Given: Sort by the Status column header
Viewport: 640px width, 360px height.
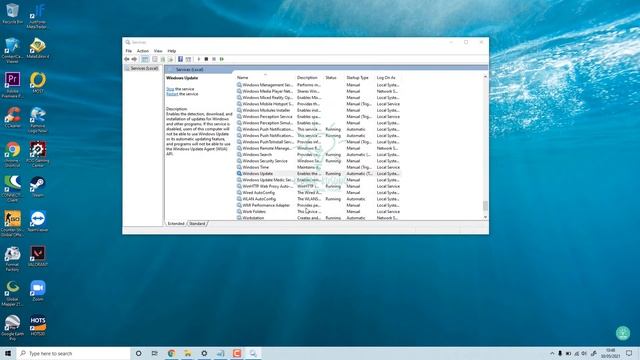Looking at the screenshot, I should pos(334,78).
